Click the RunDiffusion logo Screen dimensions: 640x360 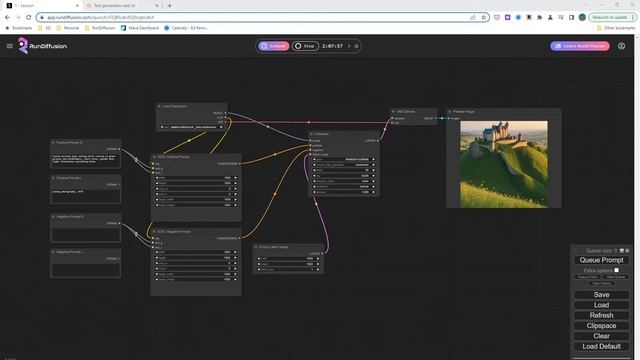point(42,46)
